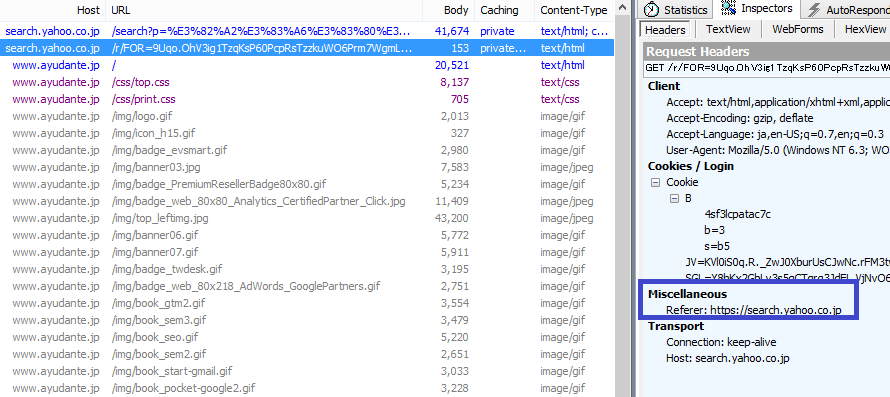Click the session list vertical scrollbar
This screenshot has width=890, height=397.
(623, 204)
